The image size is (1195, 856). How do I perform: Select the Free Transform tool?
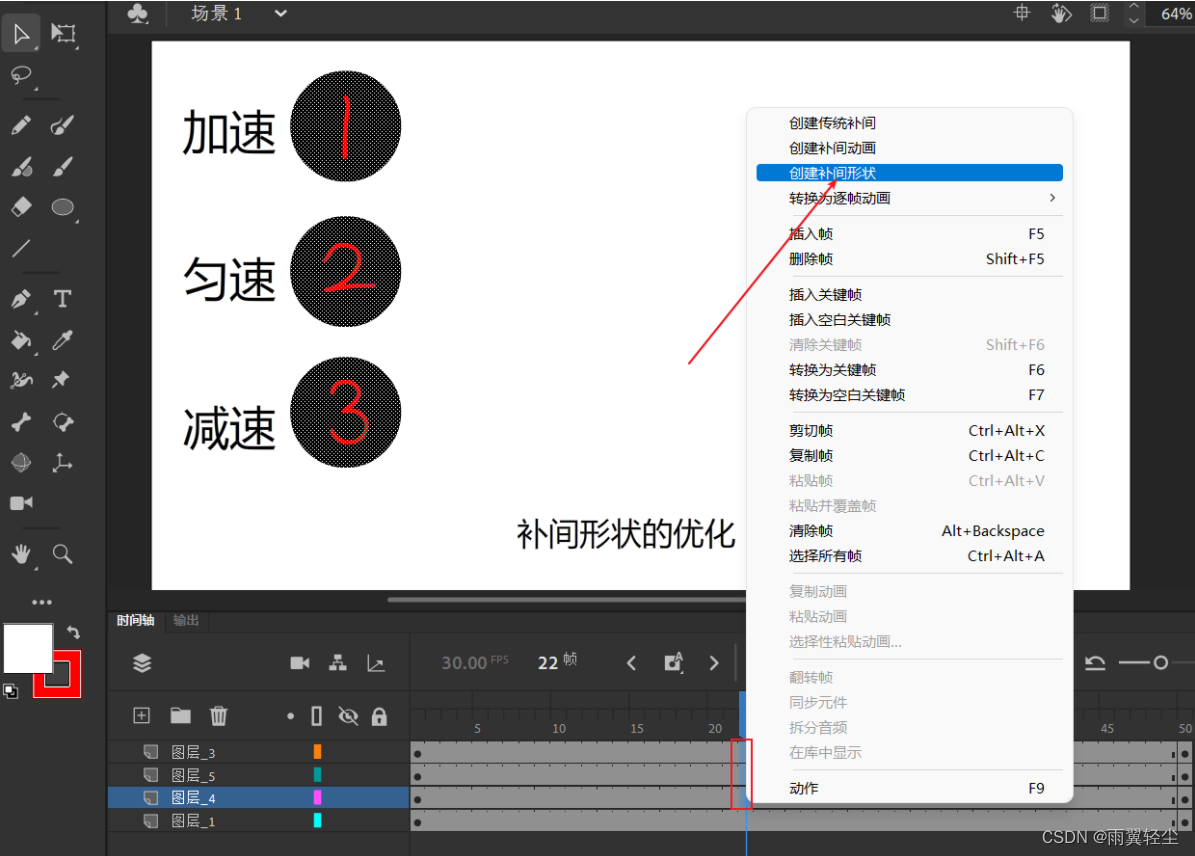pos(62,34)
